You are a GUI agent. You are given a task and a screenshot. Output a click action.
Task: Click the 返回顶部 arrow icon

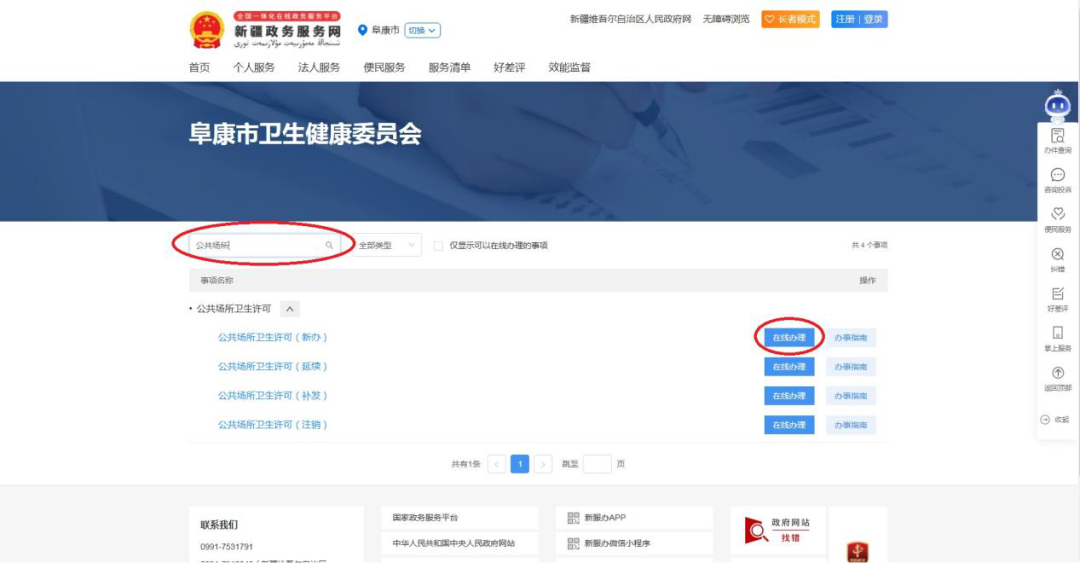(1057, 374)
